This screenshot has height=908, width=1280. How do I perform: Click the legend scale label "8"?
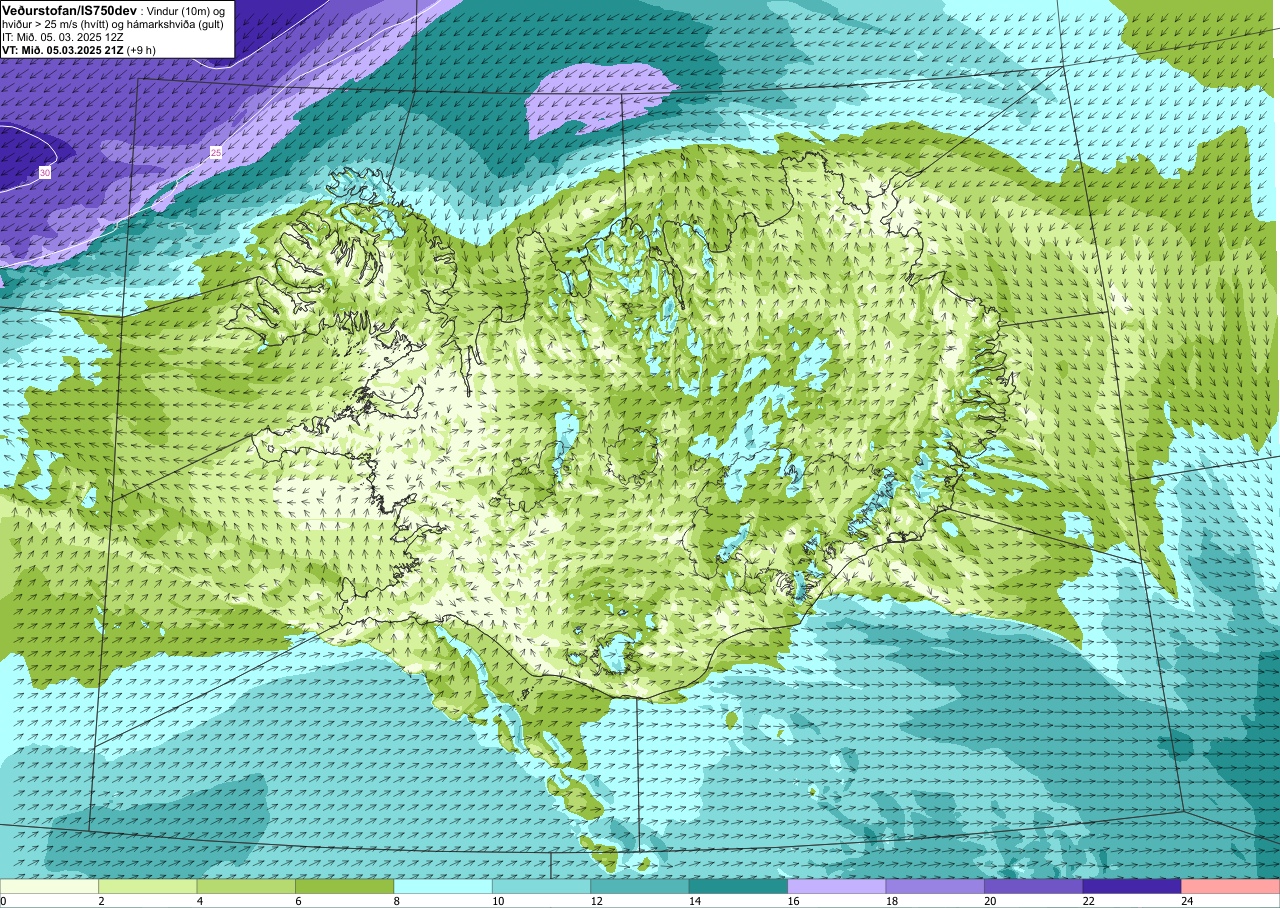pos(397,901)
